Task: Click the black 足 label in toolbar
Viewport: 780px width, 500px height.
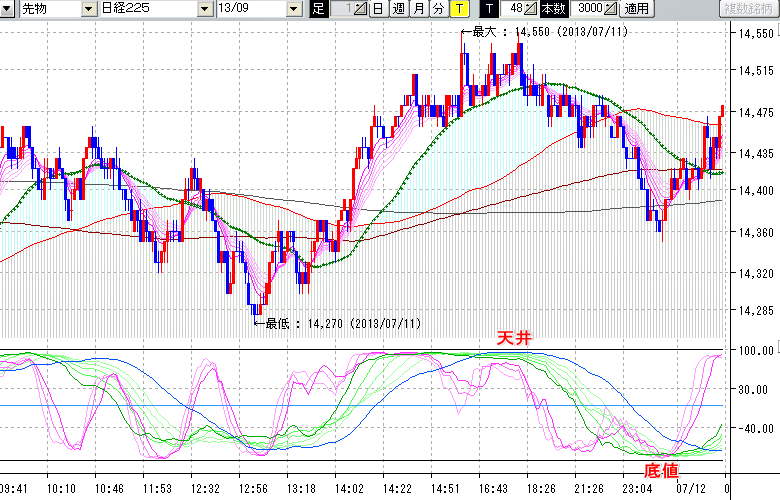Action: (319, 9)
